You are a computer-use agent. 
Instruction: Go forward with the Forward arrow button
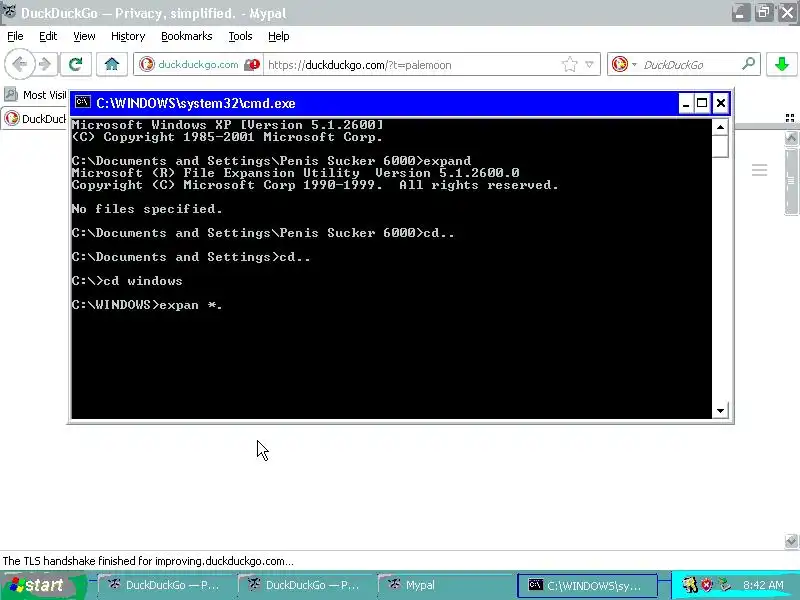[x=45, y=64]
